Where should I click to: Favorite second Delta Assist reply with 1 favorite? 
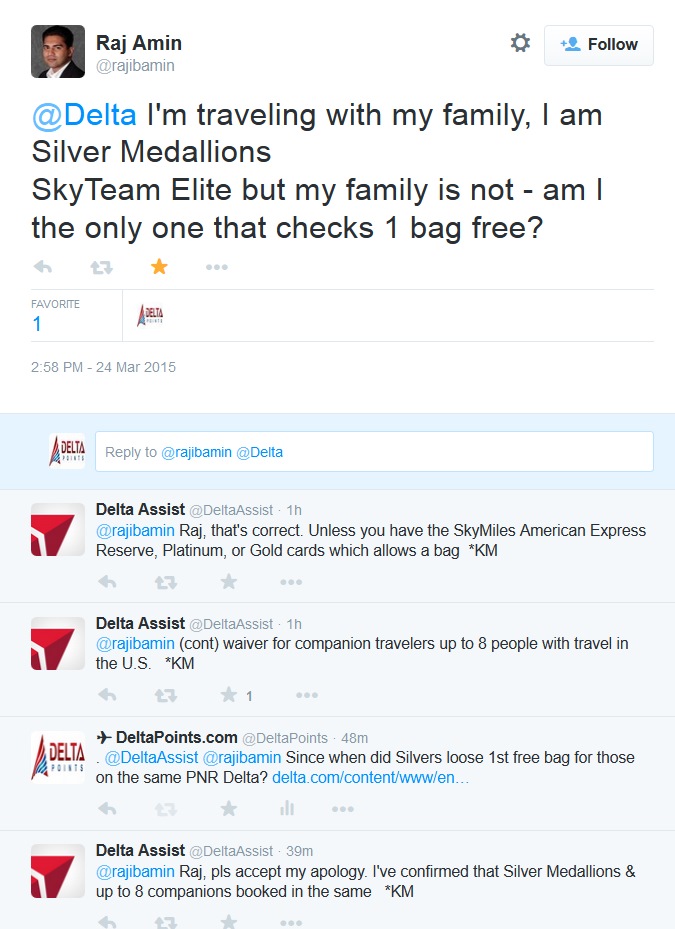click(x=229, y=695)
